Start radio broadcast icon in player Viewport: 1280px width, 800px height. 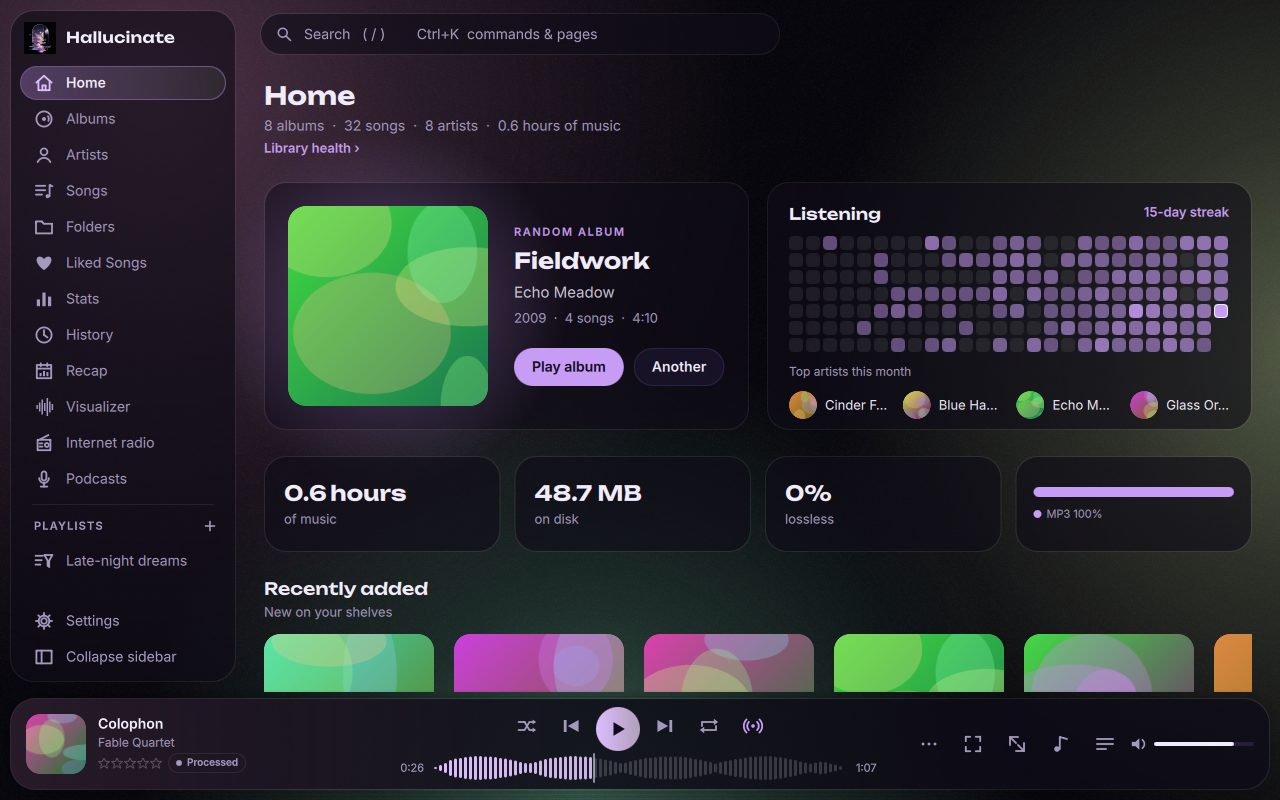(x=753, y=726)
